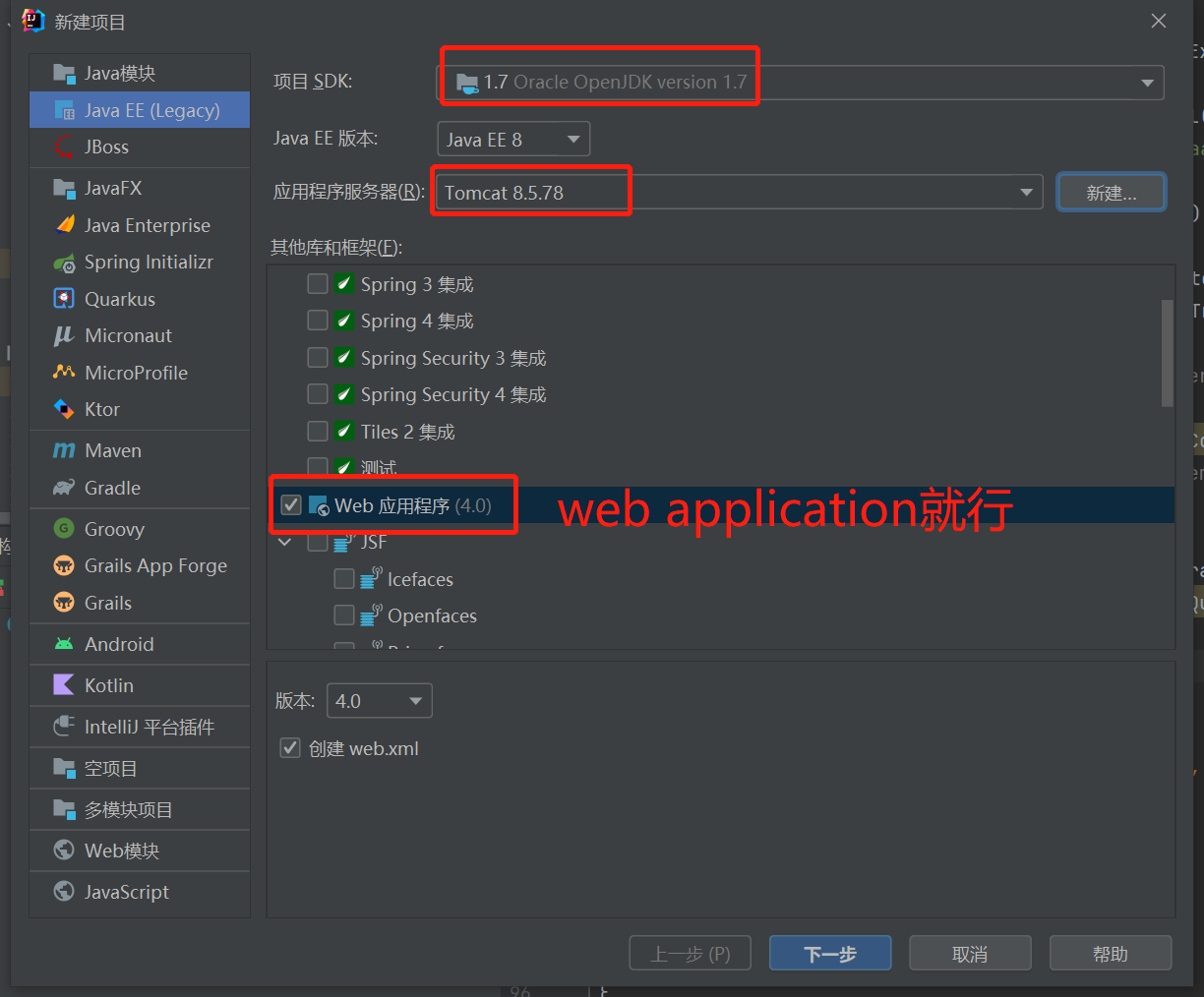The height and width of the screenshot is (997, 1204).
Task: Choose the Micronaut mu icon
Action: (64, 335)
